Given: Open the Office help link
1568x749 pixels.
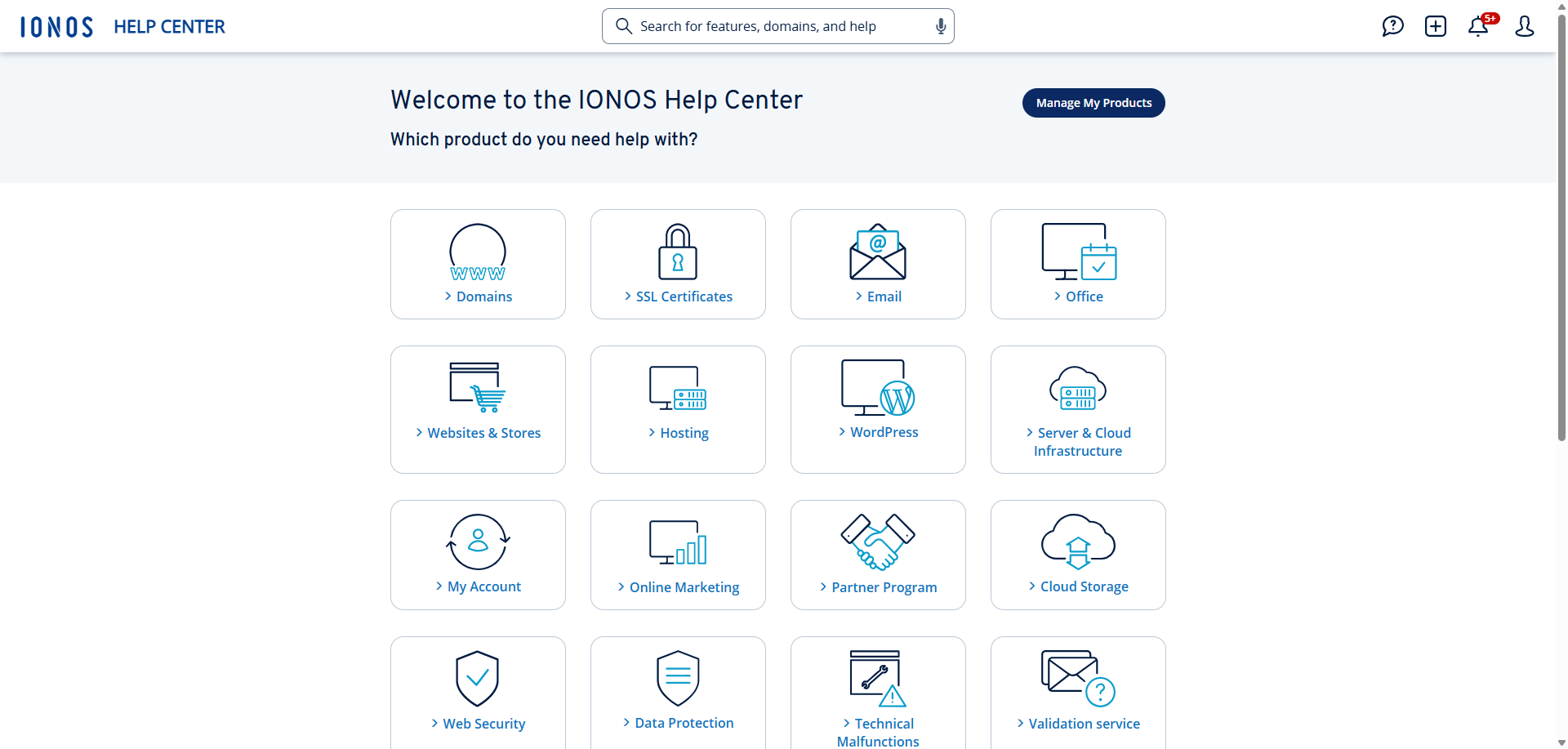Looking at the screenshot, I should 1078,296.
